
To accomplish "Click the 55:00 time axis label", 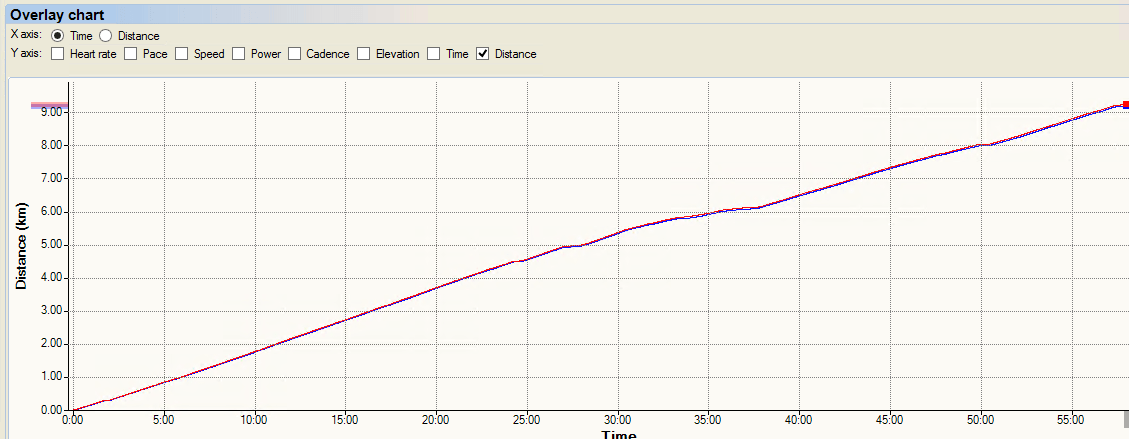I will [1071, 420].
